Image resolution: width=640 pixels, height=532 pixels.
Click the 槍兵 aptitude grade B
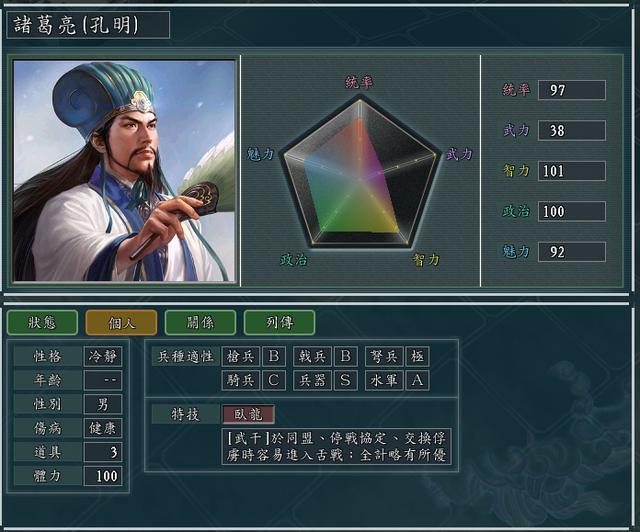(274, 356)
